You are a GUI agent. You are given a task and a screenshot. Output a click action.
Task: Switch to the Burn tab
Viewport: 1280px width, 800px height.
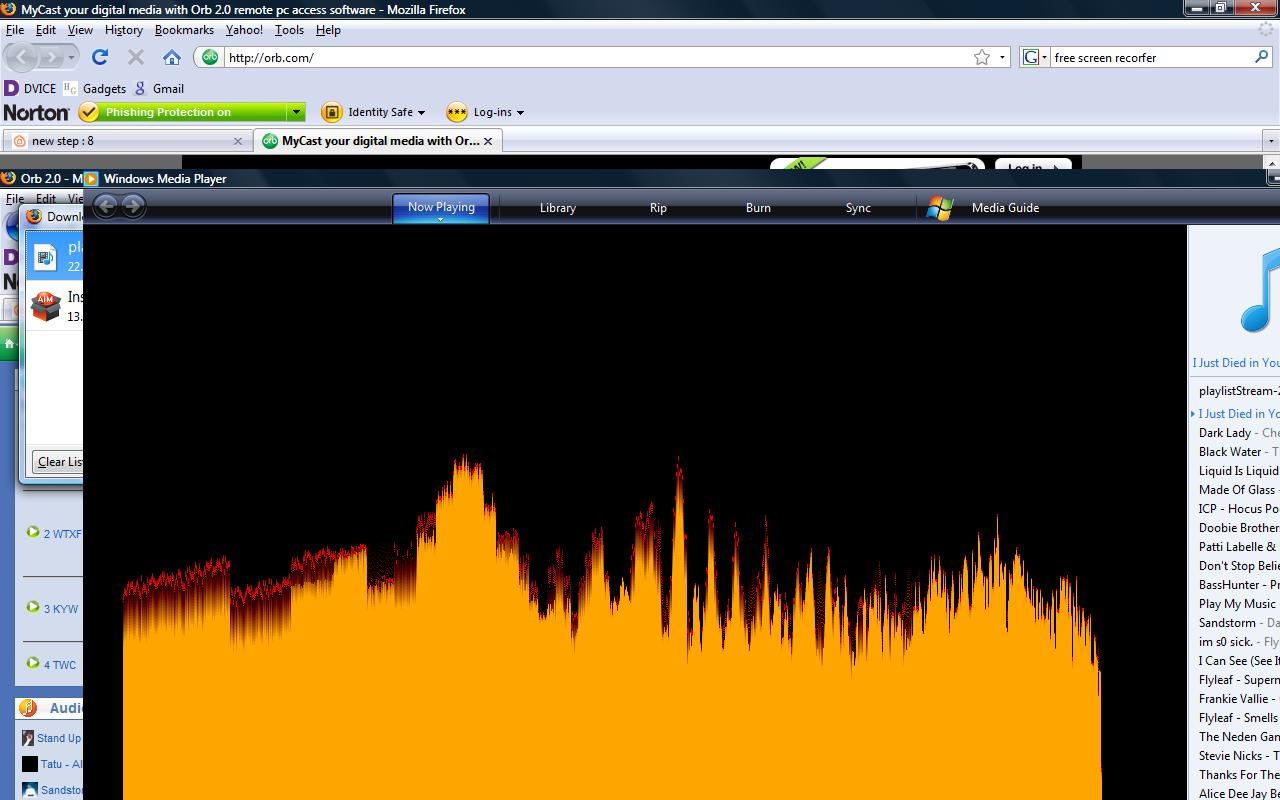[x=758, y=208]
